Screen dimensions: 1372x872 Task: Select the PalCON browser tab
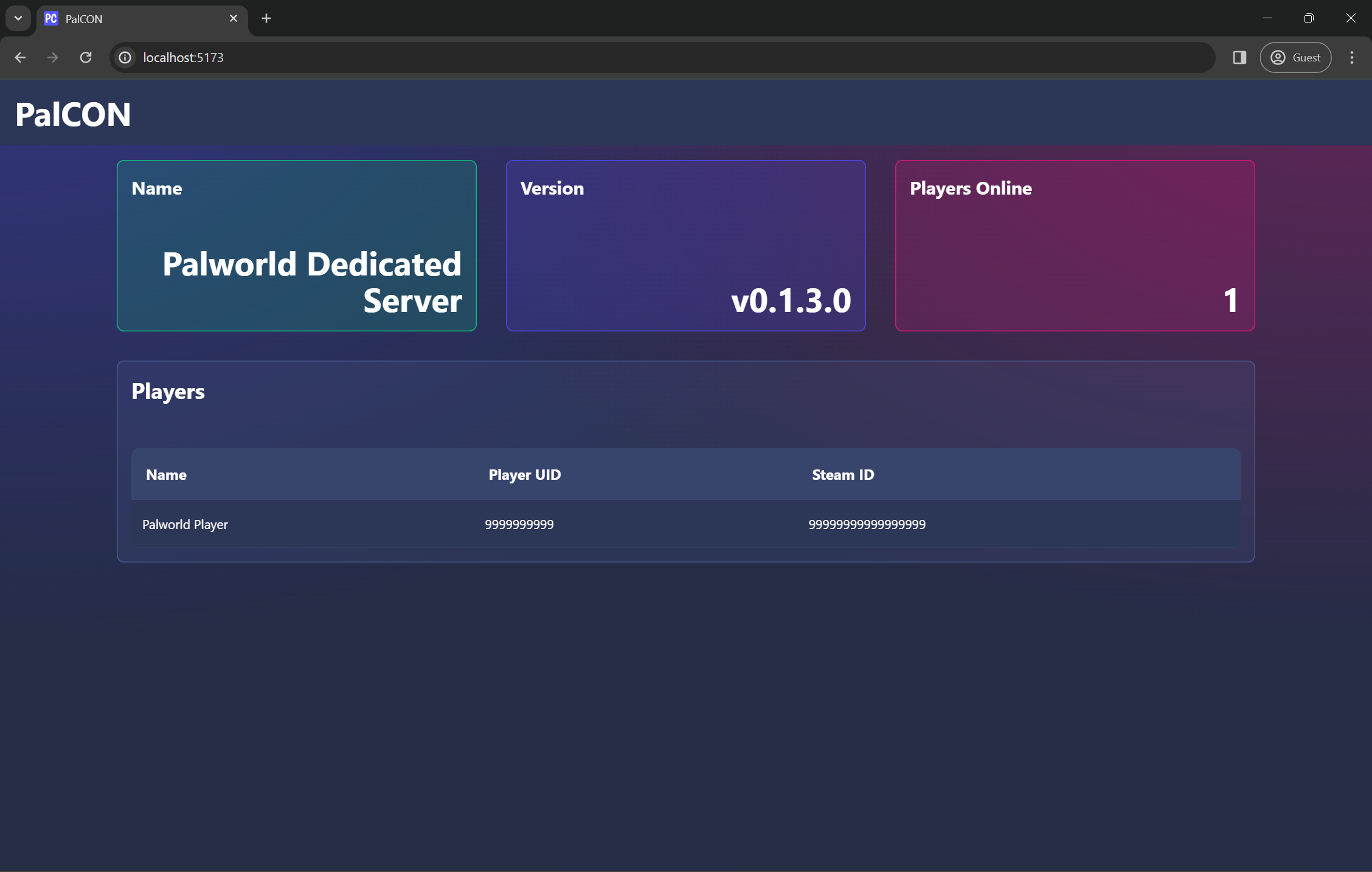tap(134, 19)
